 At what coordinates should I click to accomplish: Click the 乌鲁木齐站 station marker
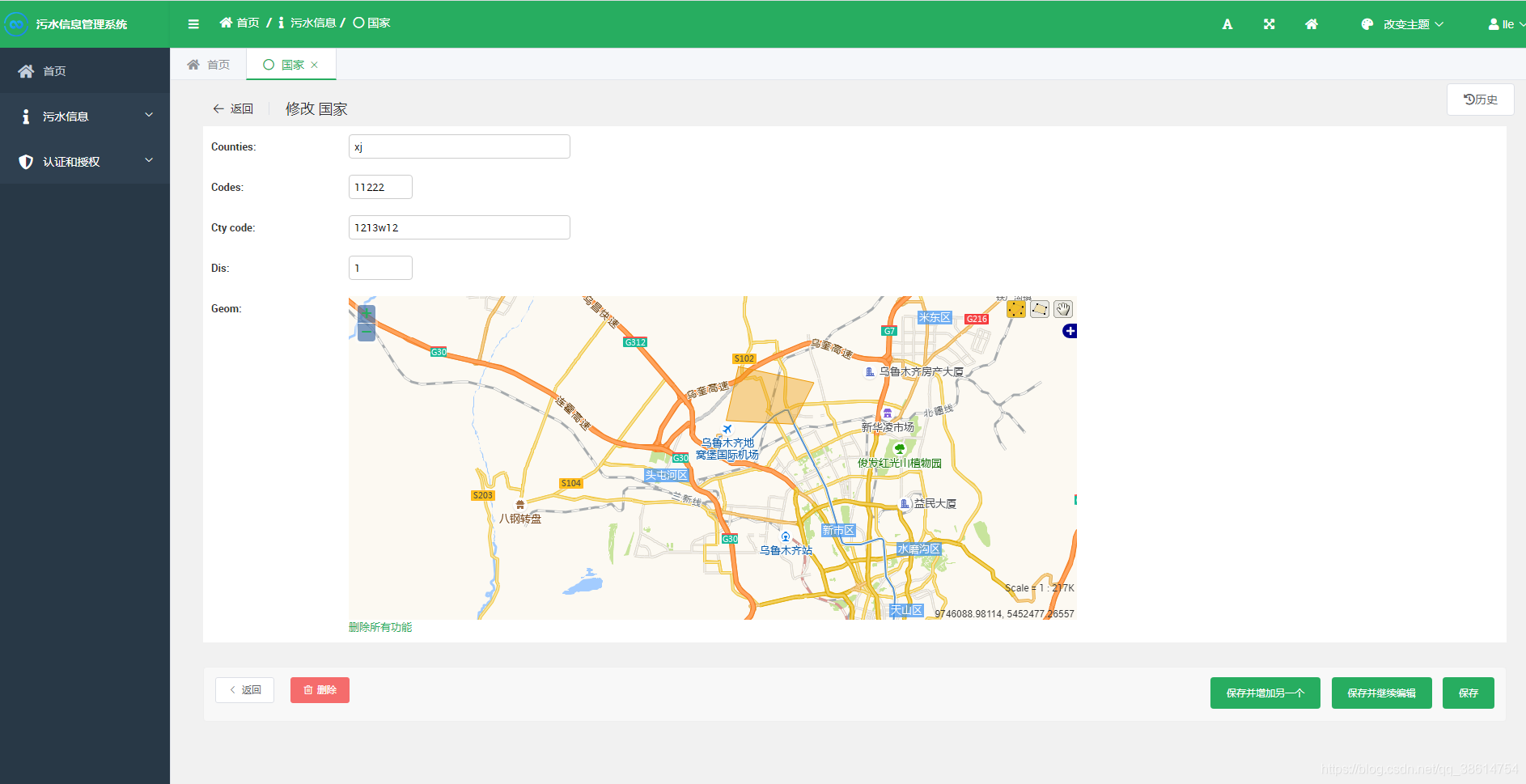coord(785,537)
